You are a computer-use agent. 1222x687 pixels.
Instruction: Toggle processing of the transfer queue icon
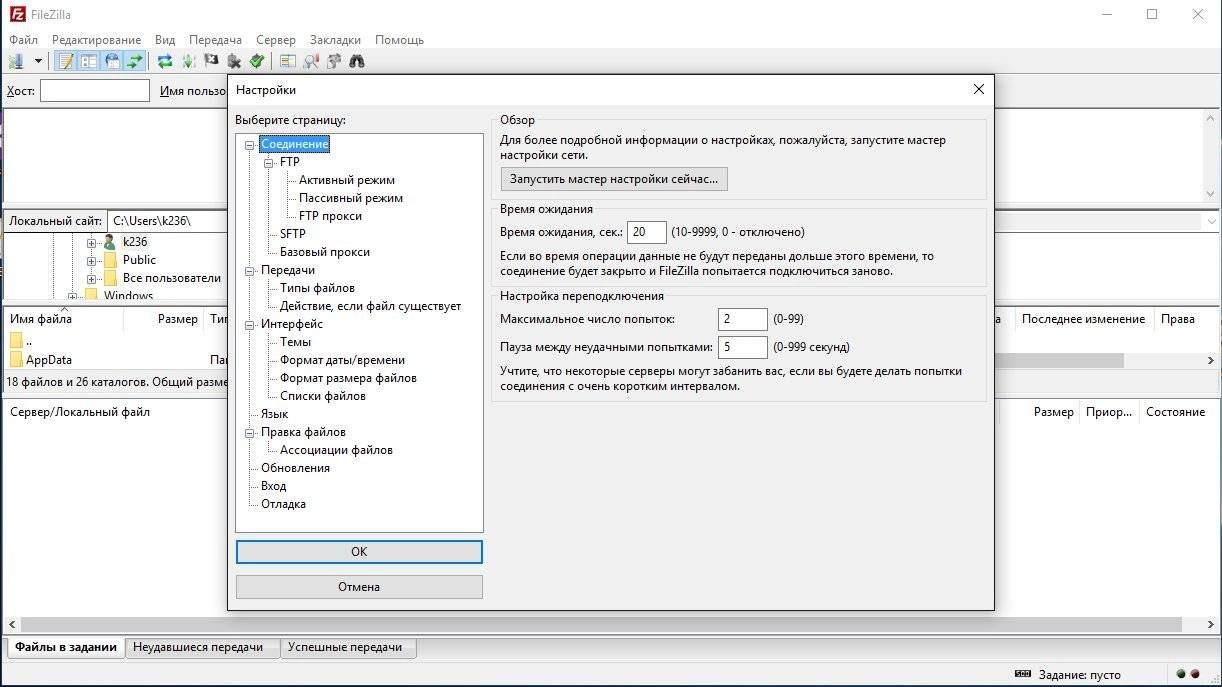[x=188, y=61]
